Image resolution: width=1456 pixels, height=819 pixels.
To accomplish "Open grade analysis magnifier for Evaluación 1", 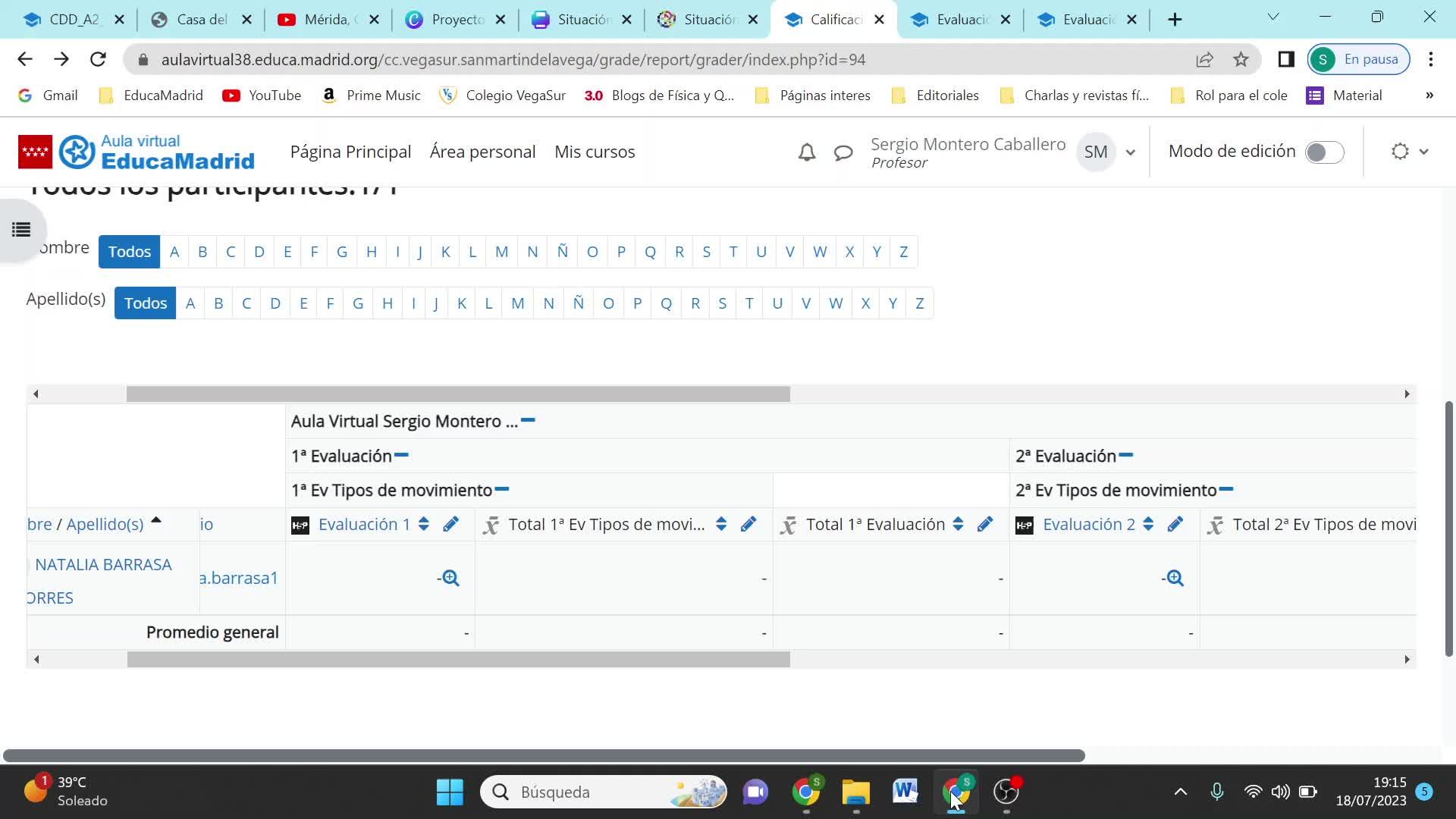I will click(450, 578).
